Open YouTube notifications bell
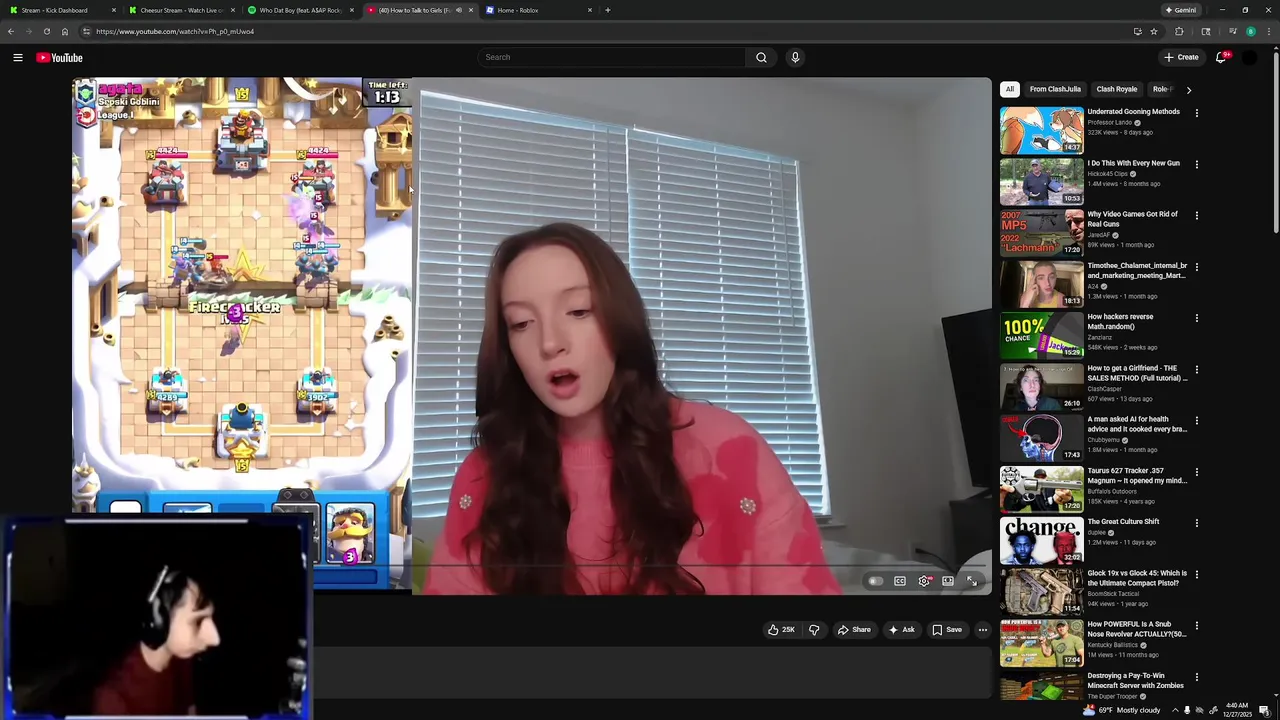The width and height of the screenshot is (1280, 720). (x=1221, y=57)
